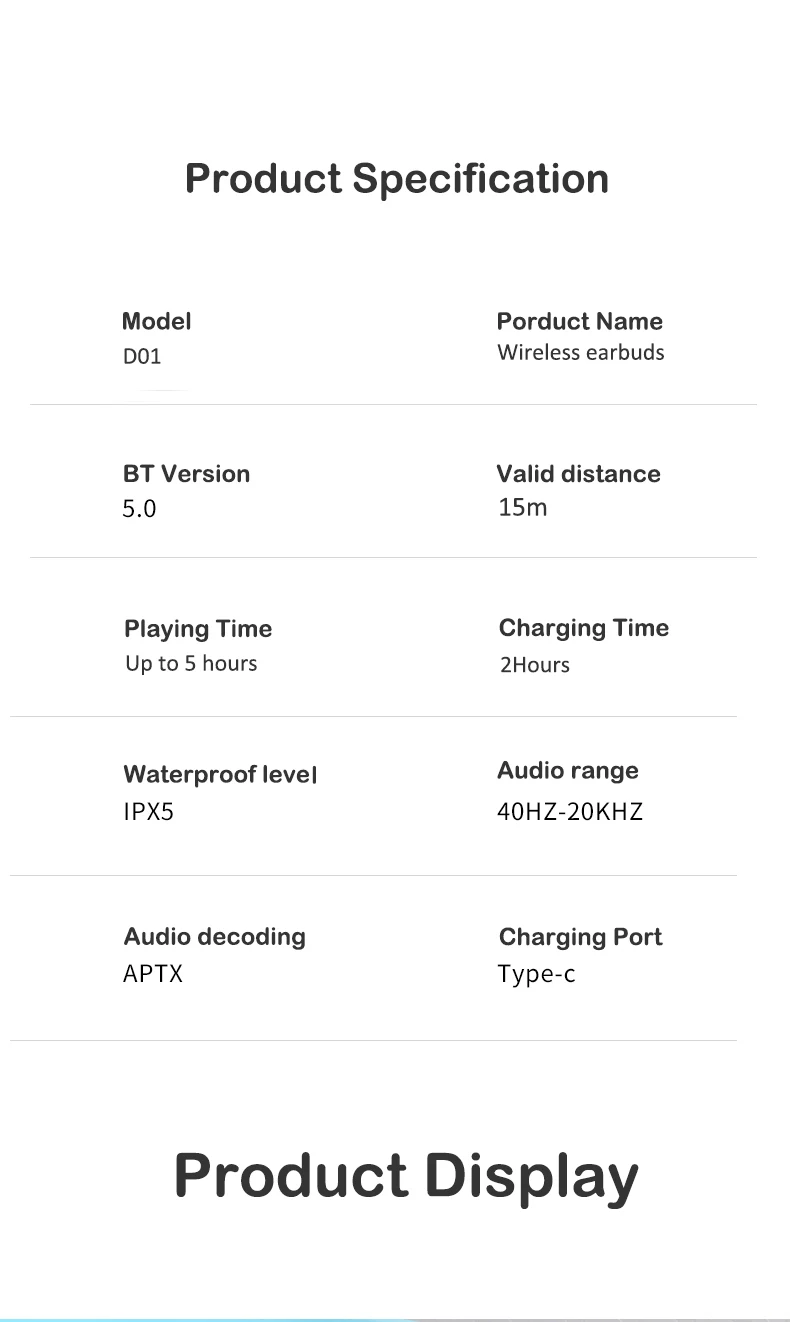Click the APTX decoding value
This screenshot has height=1322, width=790.
pyautogui.click(x=153, y=974)
